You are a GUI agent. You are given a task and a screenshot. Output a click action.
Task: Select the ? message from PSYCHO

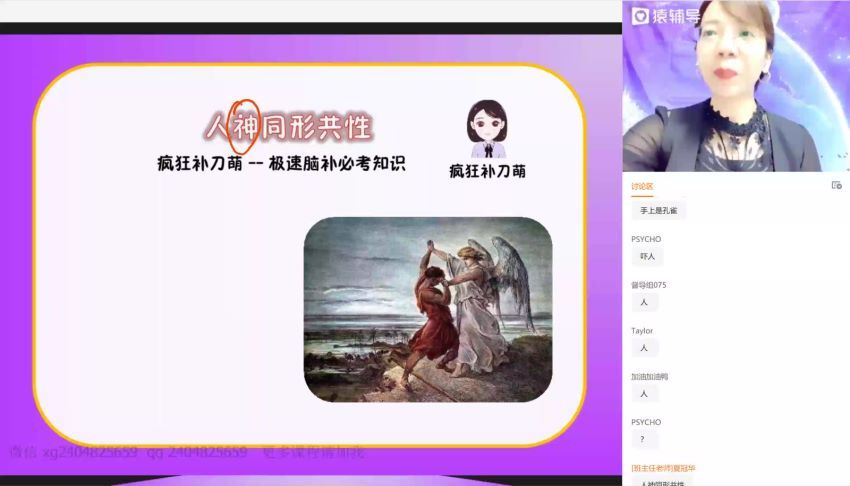645,439
